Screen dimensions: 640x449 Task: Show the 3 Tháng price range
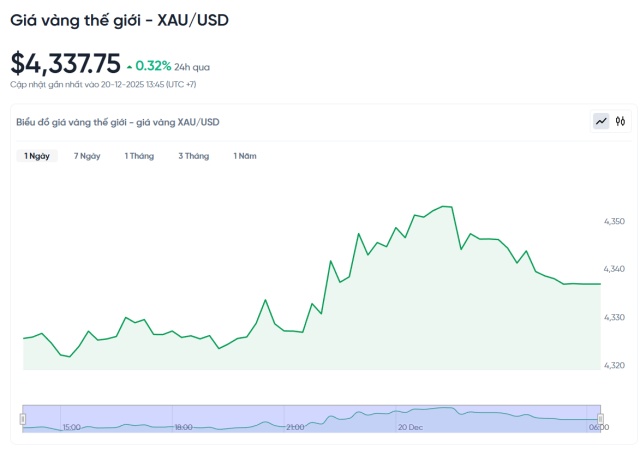[193, 156]
